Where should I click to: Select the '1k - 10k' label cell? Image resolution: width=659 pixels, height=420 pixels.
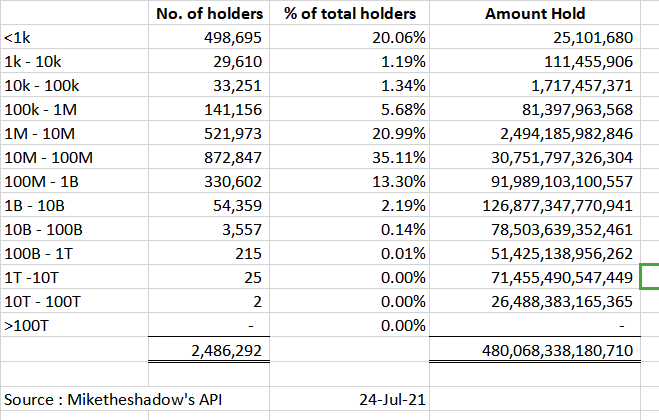coord(74,61)
